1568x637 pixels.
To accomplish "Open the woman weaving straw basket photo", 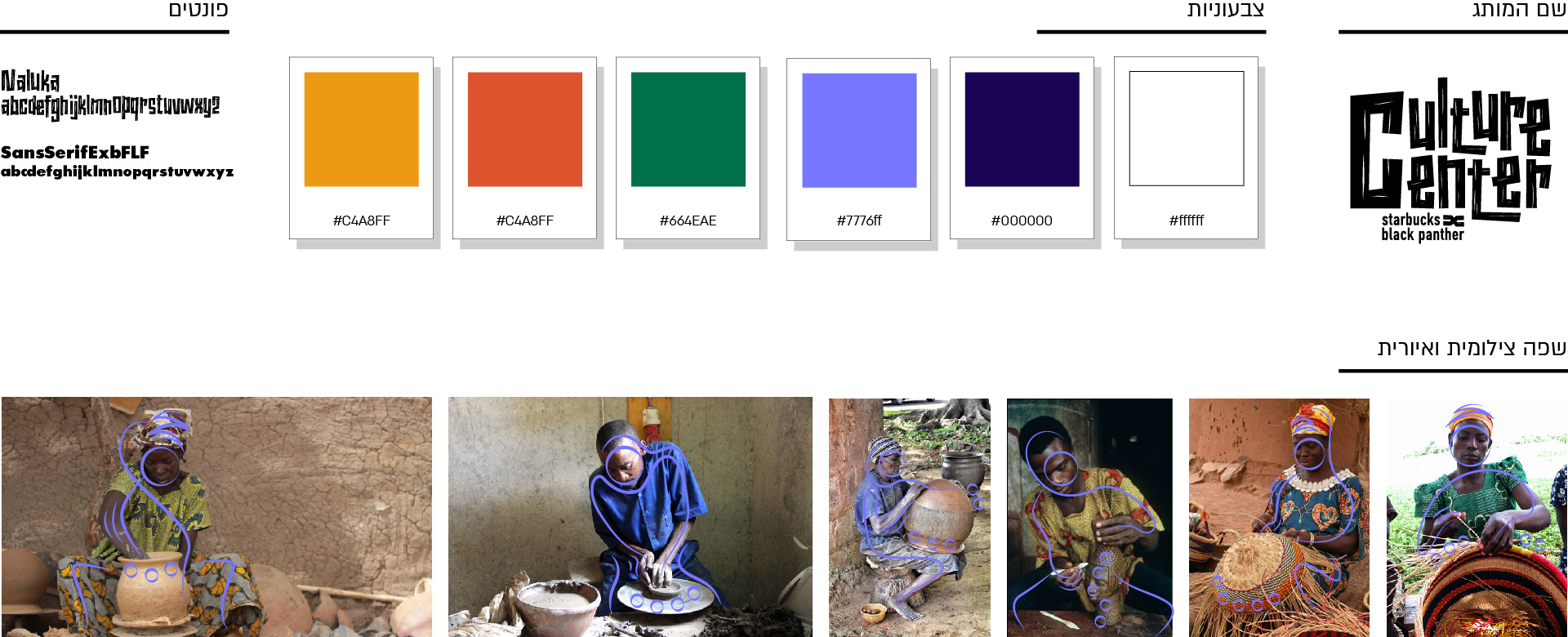I will [1279, 518].
